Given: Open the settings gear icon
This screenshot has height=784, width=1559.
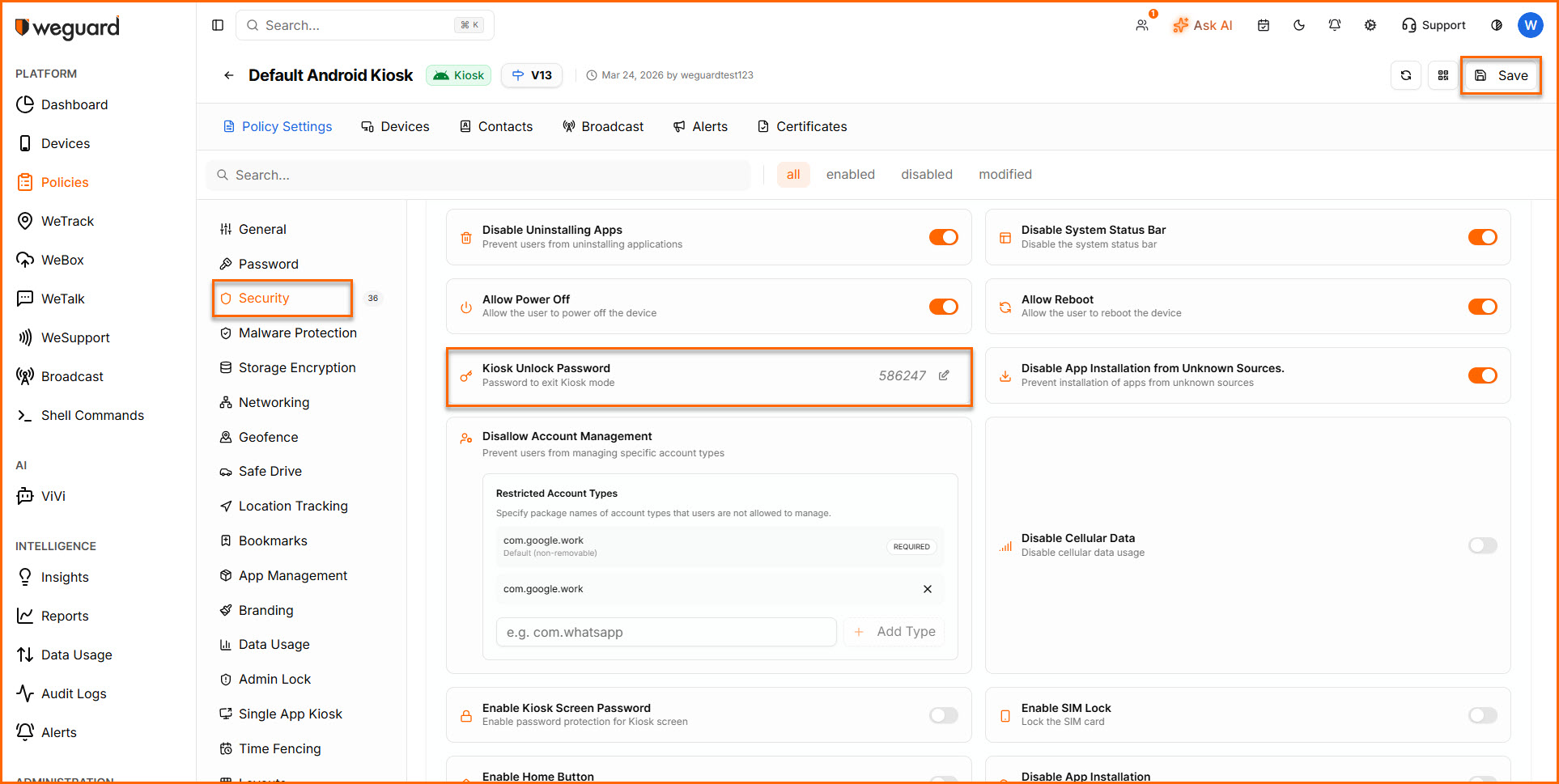Looking at the screenshot, I should pyautogui.click(x=1370, y=25).
